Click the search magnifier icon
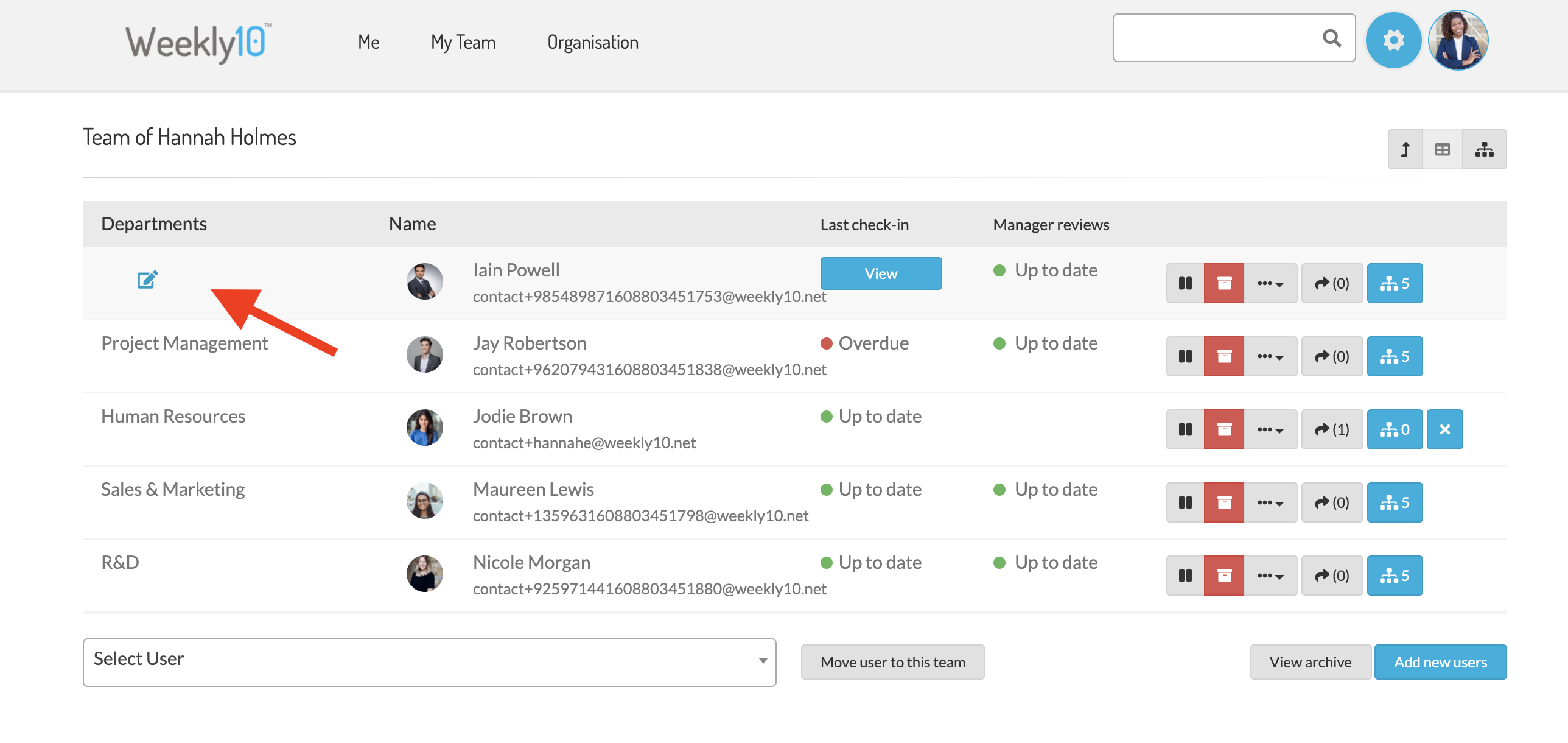 coord(1331,38)
